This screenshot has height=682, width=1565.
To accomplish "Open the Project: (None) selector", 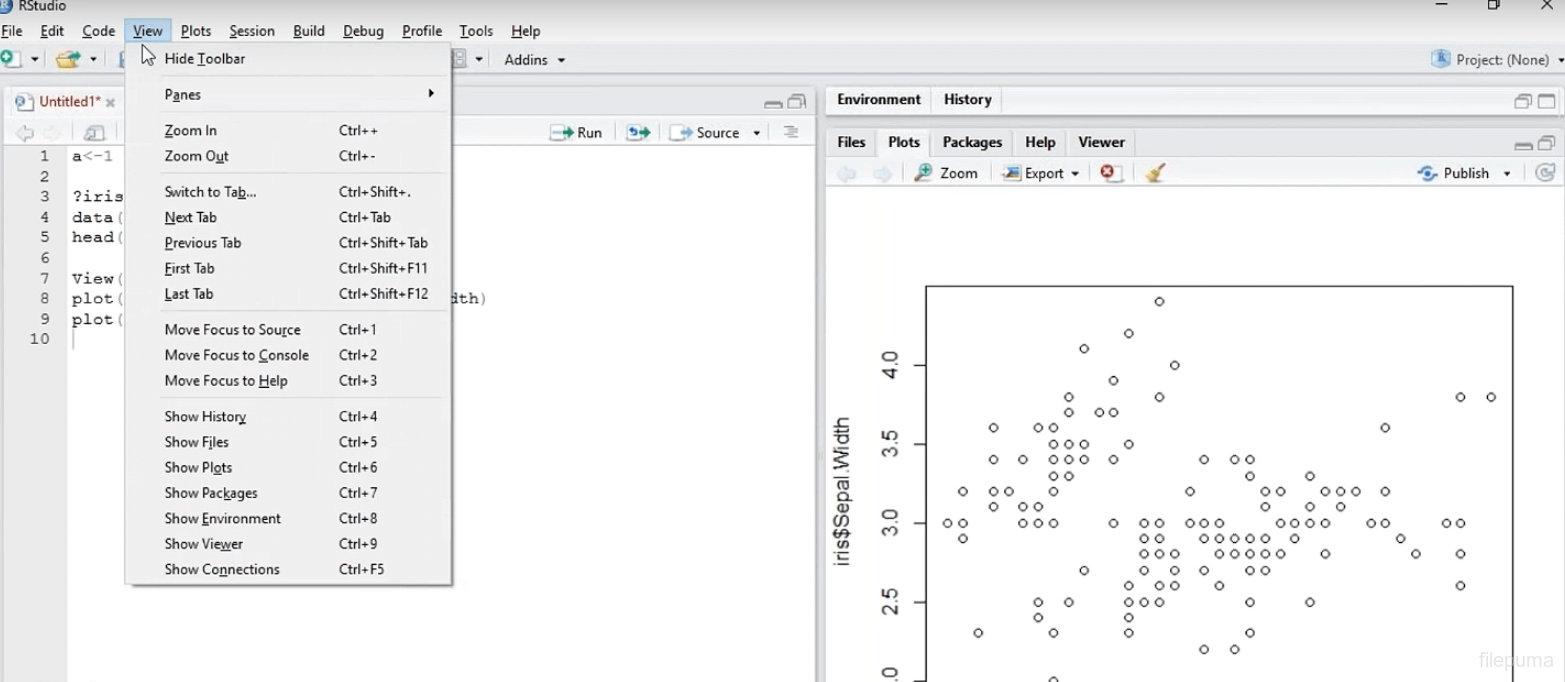I will point(1497,59).
